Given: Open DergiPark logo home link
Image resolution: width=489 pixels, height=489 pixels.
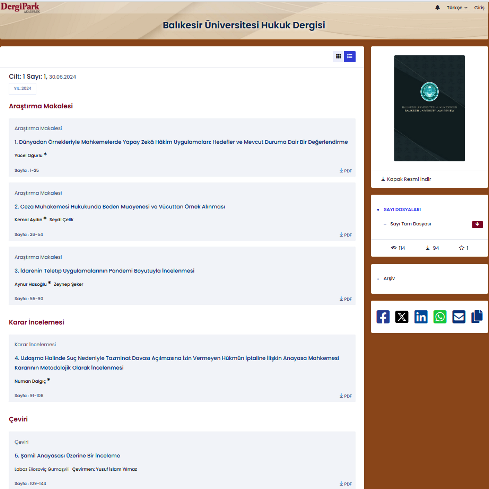Looking at the screenshot, I should [20, 7].
